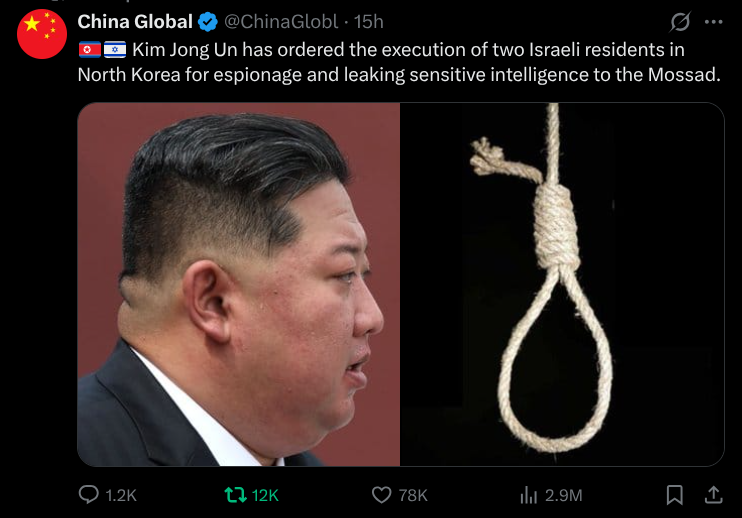Open the share upload icon
Screen dimensions: 742x518
point(714,495)
